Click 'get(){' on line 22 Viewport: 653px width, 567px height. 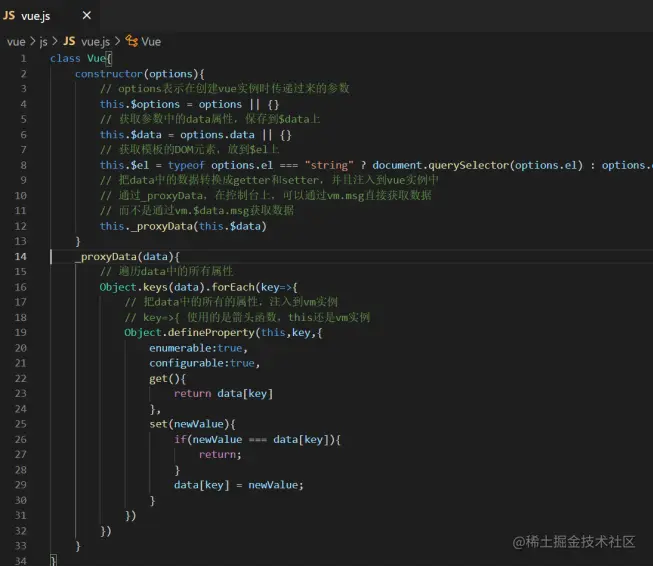click(167, 379)
